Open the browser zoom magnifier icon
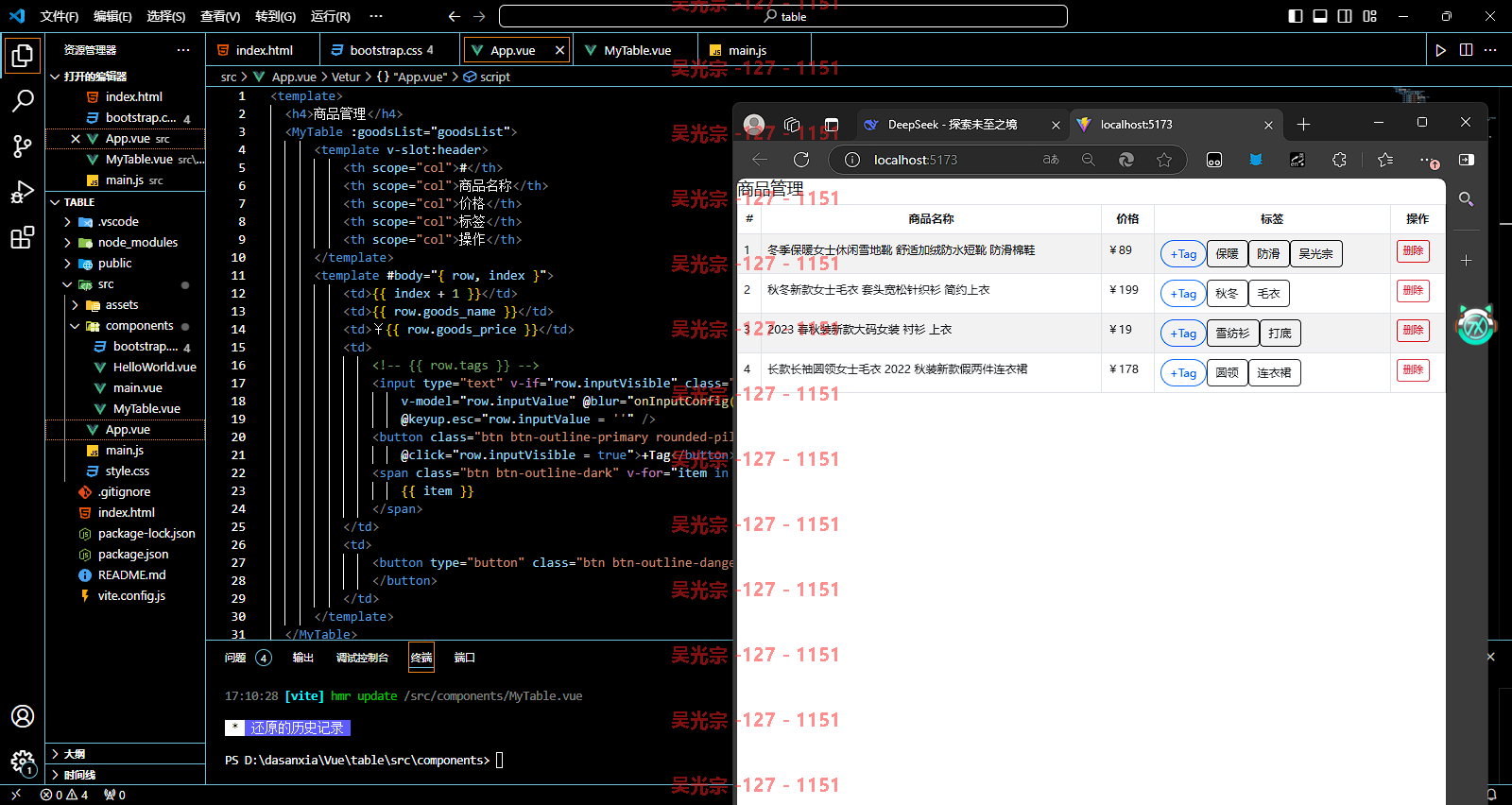The height and width of the screenshot is (805, 1512). pyautogui.click(x=1089, y=160)
